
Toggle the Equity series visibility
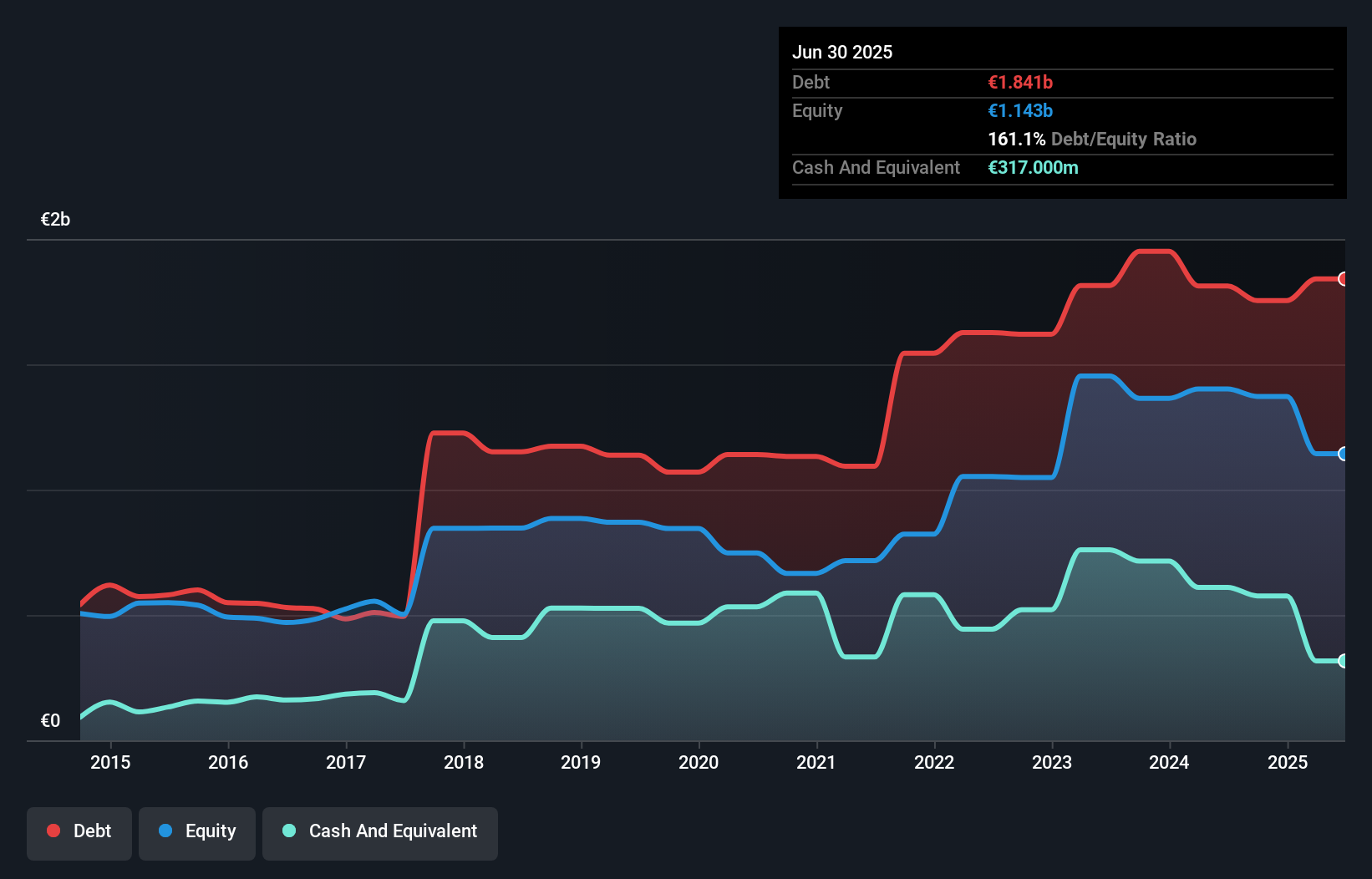(196, 831)
